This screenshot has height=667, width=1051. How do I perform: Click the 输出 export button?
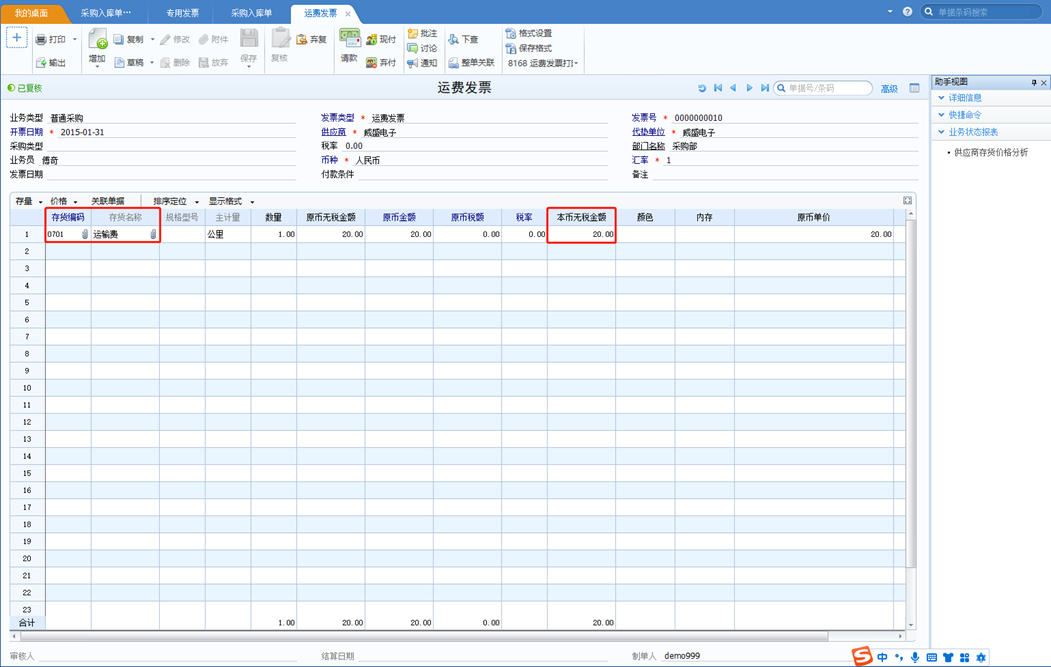point(51,62)
